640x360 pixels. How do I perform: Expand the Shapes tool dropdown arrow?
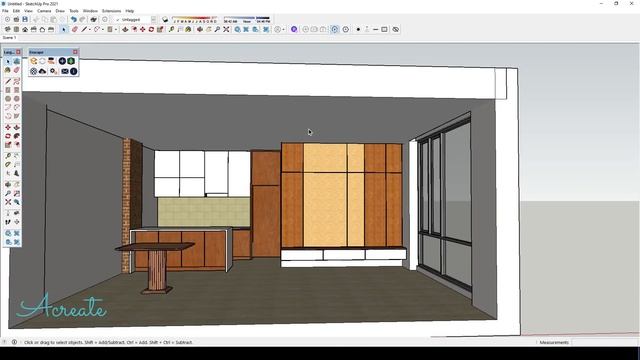coord(116,30)
